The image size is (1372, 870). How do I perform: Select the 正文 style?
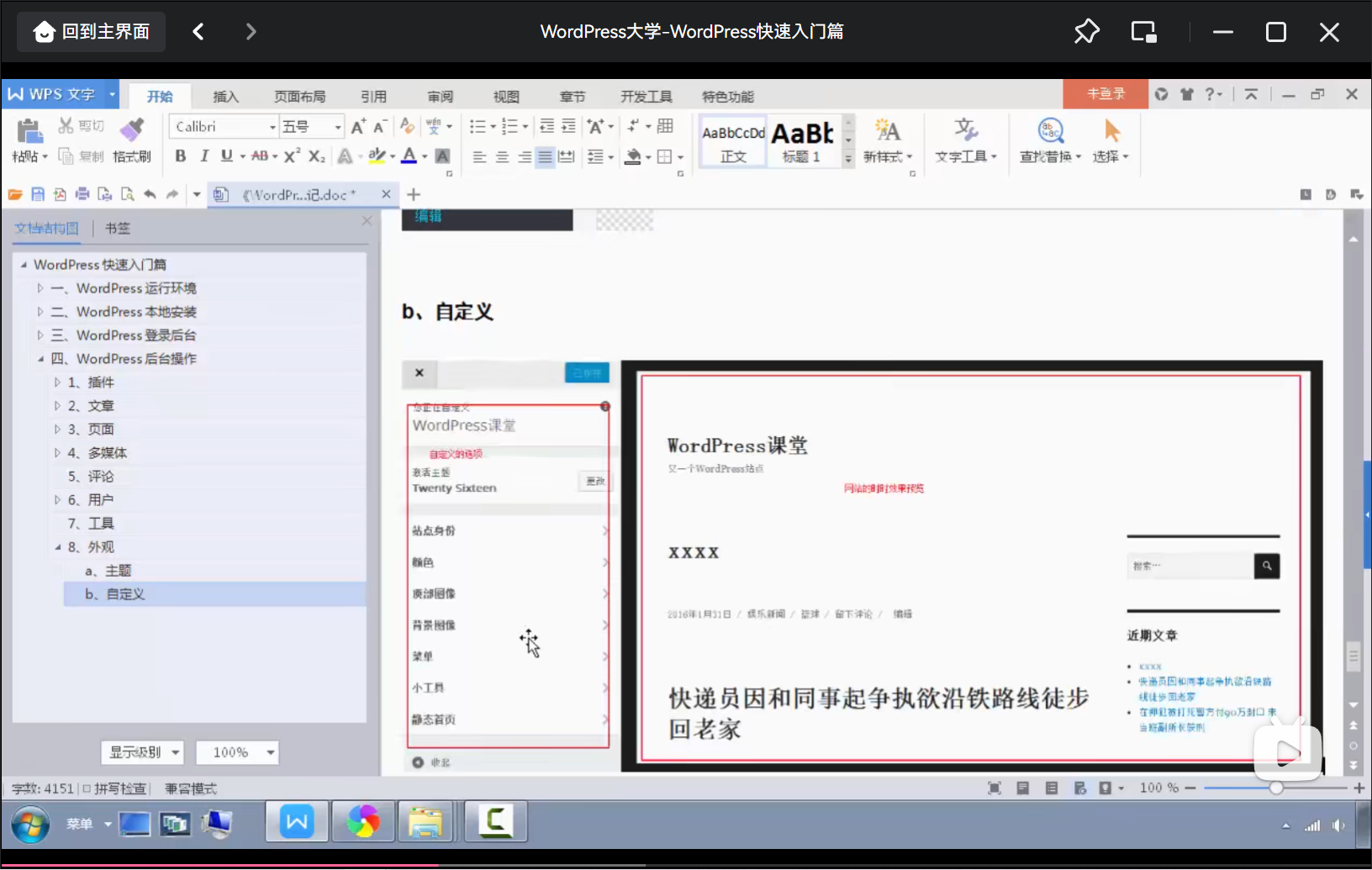[x=733, y=141]
